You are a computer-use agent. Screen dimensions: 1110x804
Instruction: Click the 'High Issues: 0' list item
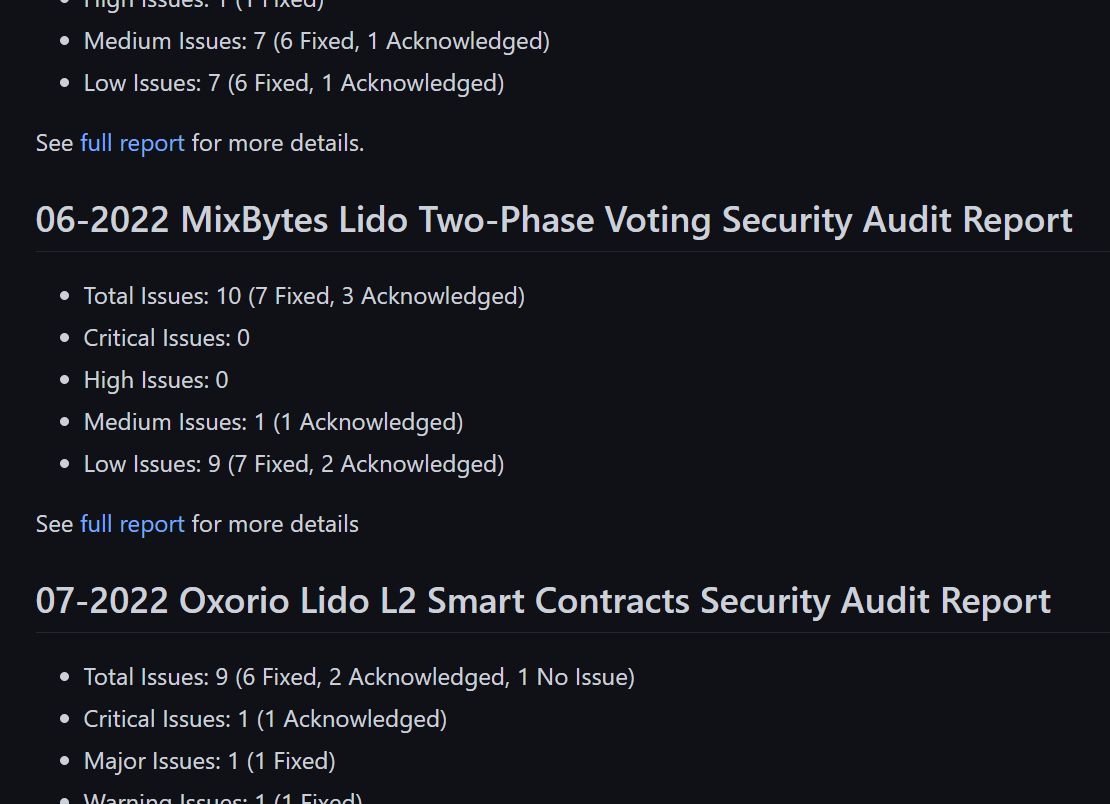pos(156,380)
